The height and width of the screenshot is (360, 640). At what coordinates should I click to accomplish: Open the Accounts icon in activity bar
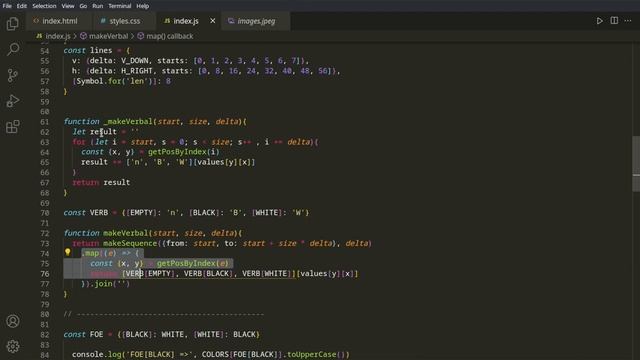[13, 321]
